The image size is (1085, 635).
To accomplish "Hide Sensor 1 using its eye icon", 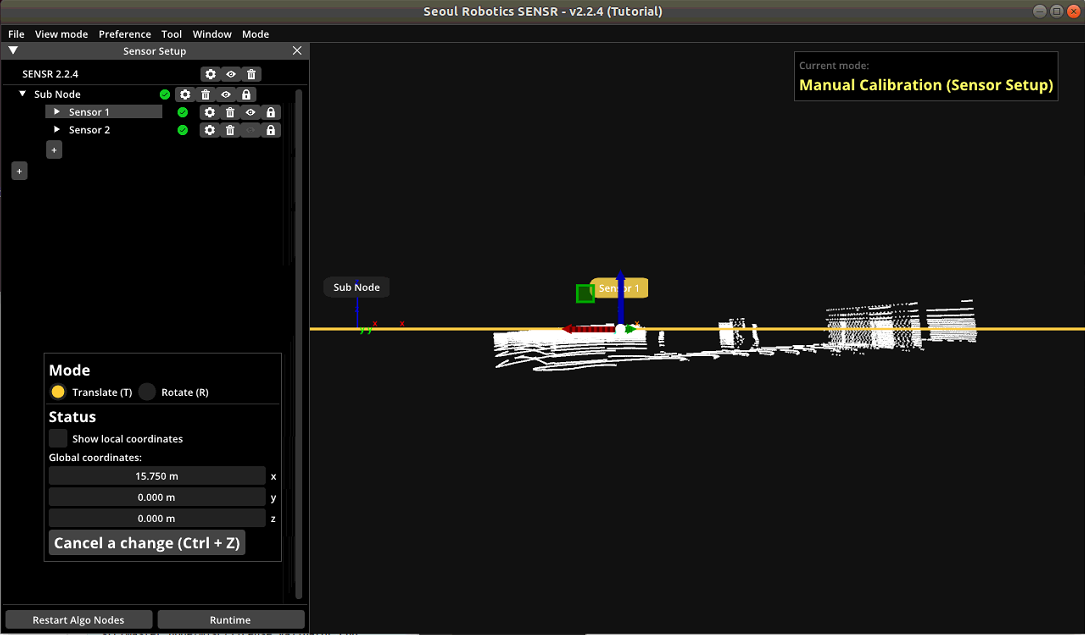I will point(250,112).
